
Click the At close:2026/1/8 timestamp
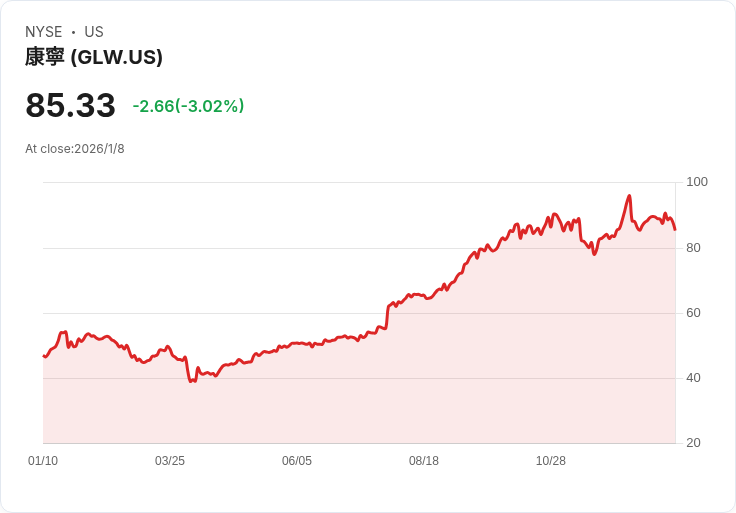[75, 149]
